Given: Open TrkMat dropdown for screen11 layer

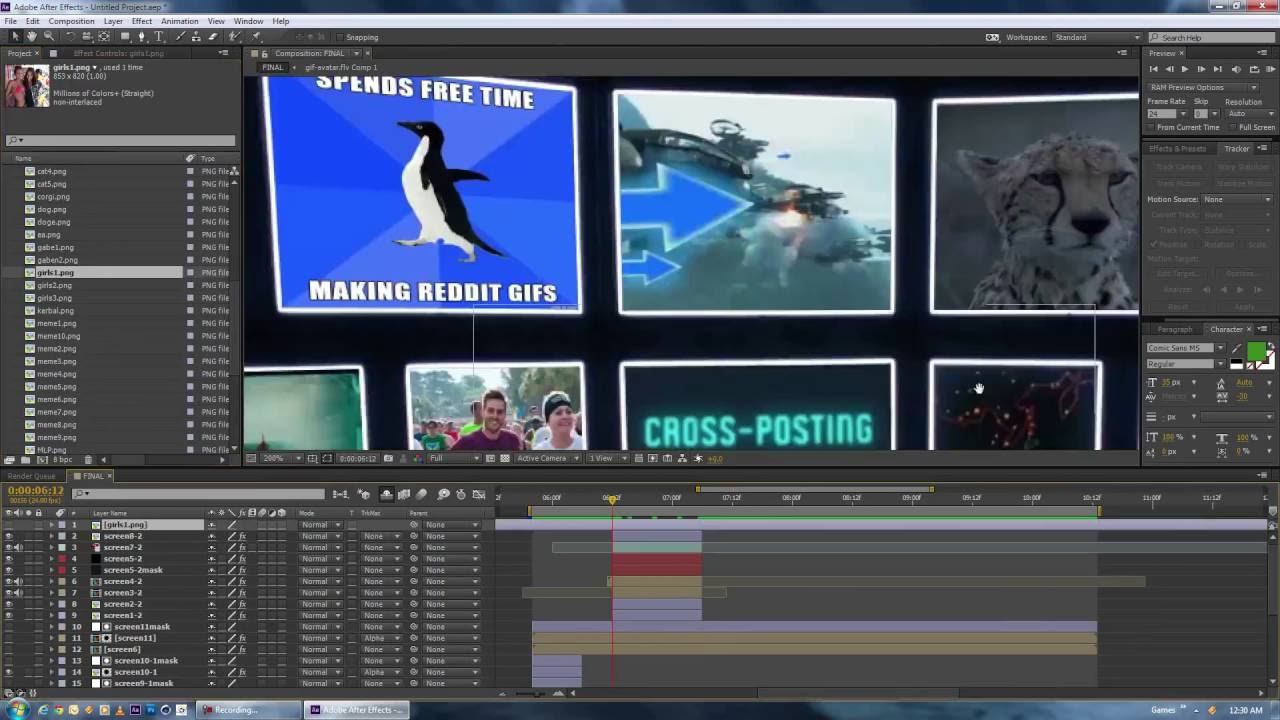Looking at the screenshot, I should (380, 638).
